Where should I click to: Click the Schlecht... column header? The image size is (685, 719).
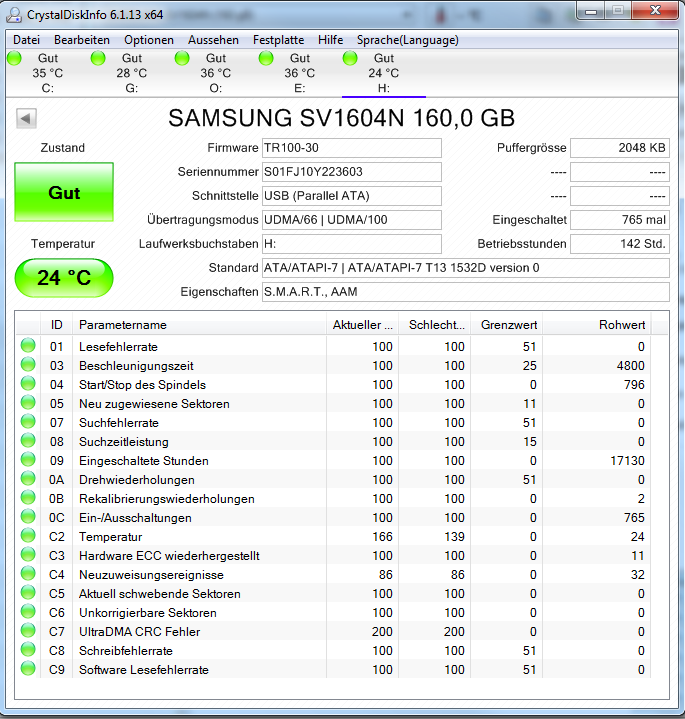point(435,325)
